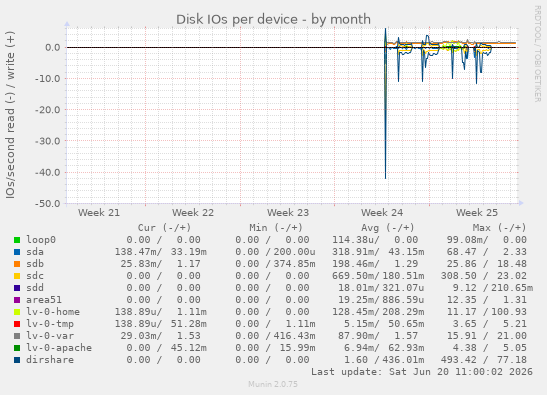The width and height of the screenshot is (547, 395).
Task: Click the -40.0 y-axis label
Action: pyautogui.click(x=48, y=172)
